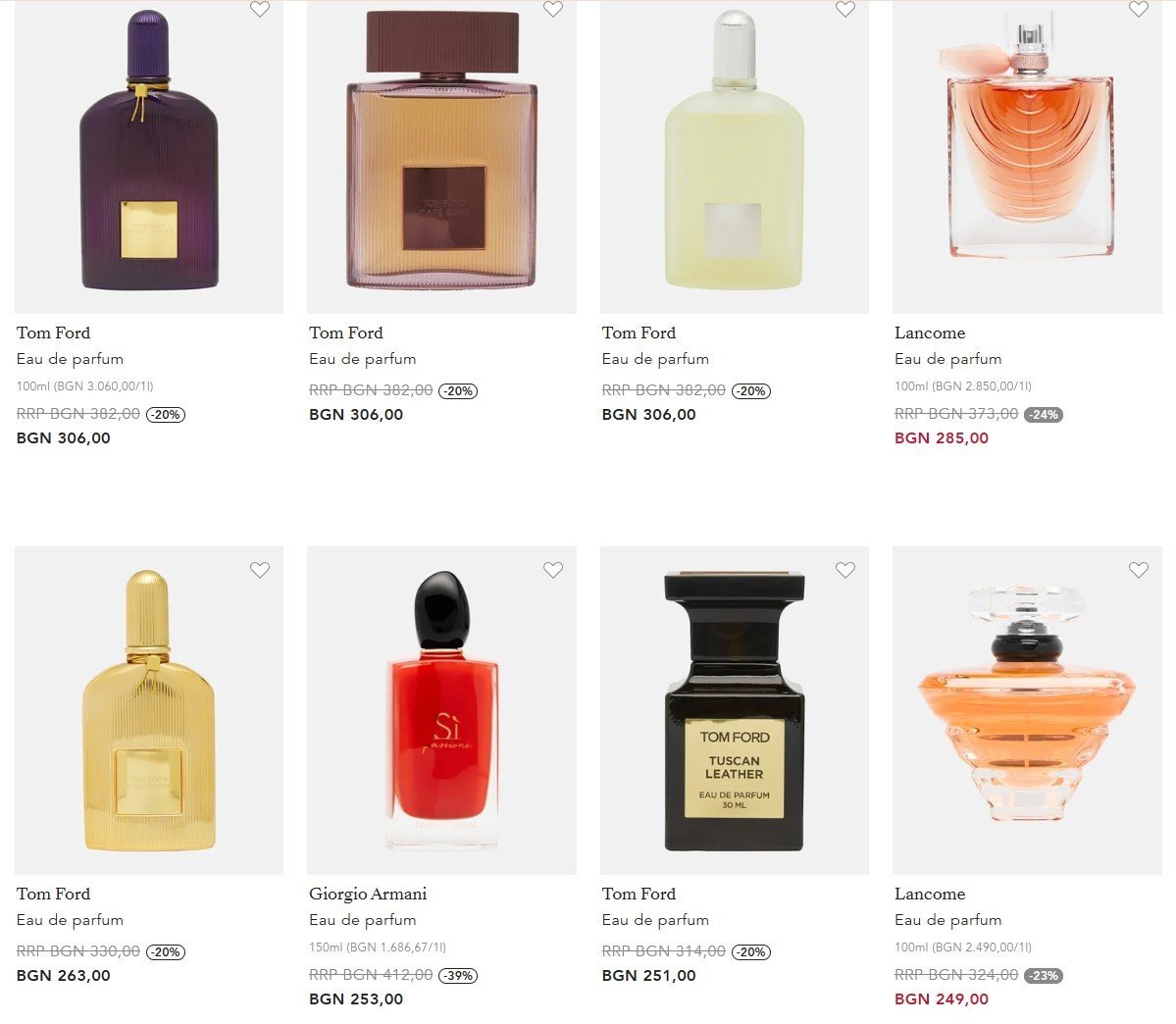1176x1024 pixels.
Task: Click the -24% discount badge
Action: [1044, 414]
